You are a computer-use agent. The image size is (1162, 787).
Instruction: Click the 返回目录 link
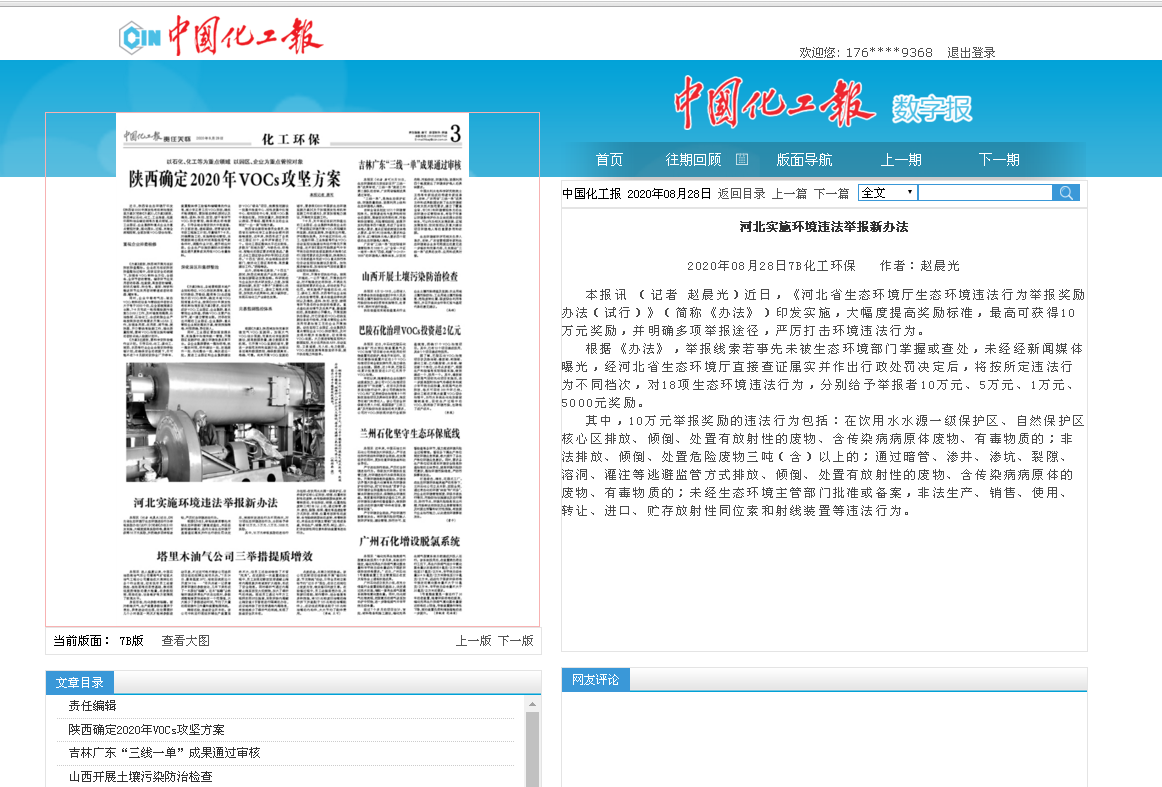[741, 194]
